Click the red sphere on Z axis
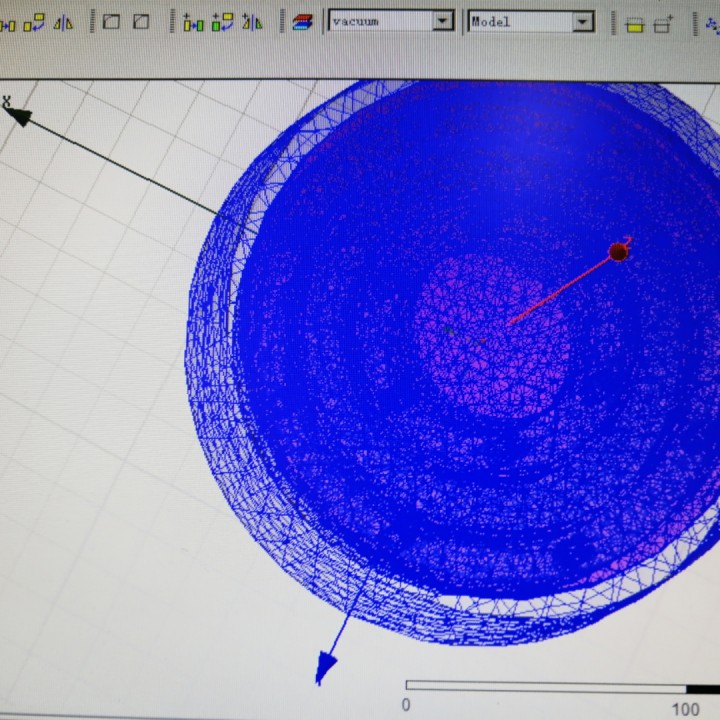Viewport: 720px width, 720px height. coord(618,252)
